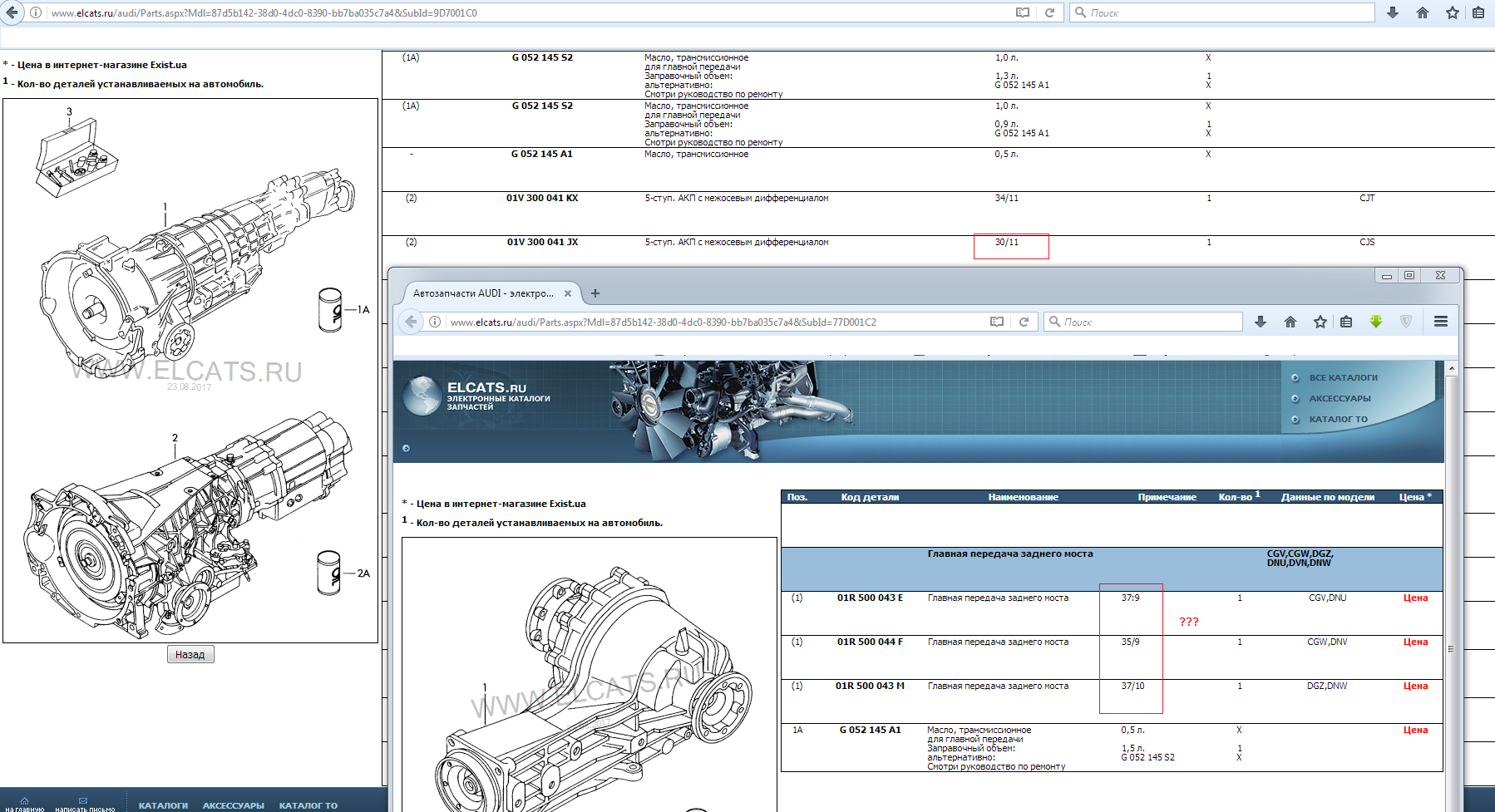This screenshot has width=1495, height=812.
Task: Open the 'КАТАЛОГ ТО' link in the header
Action: pos(1338,420)
